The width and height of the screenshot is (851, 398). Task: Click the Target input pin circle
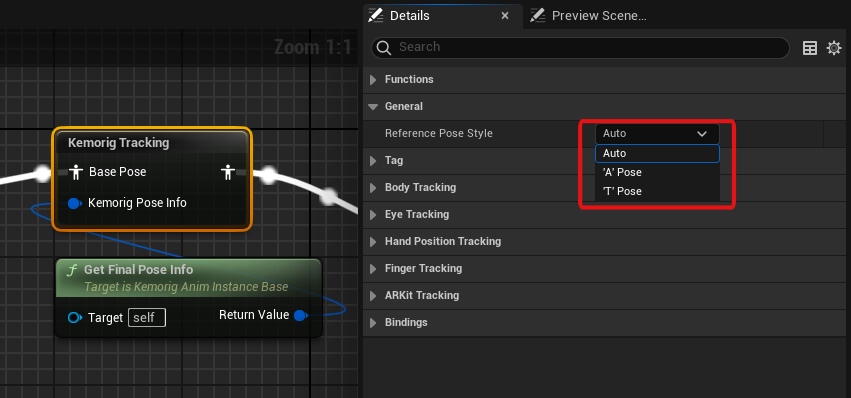pos(75,318)
